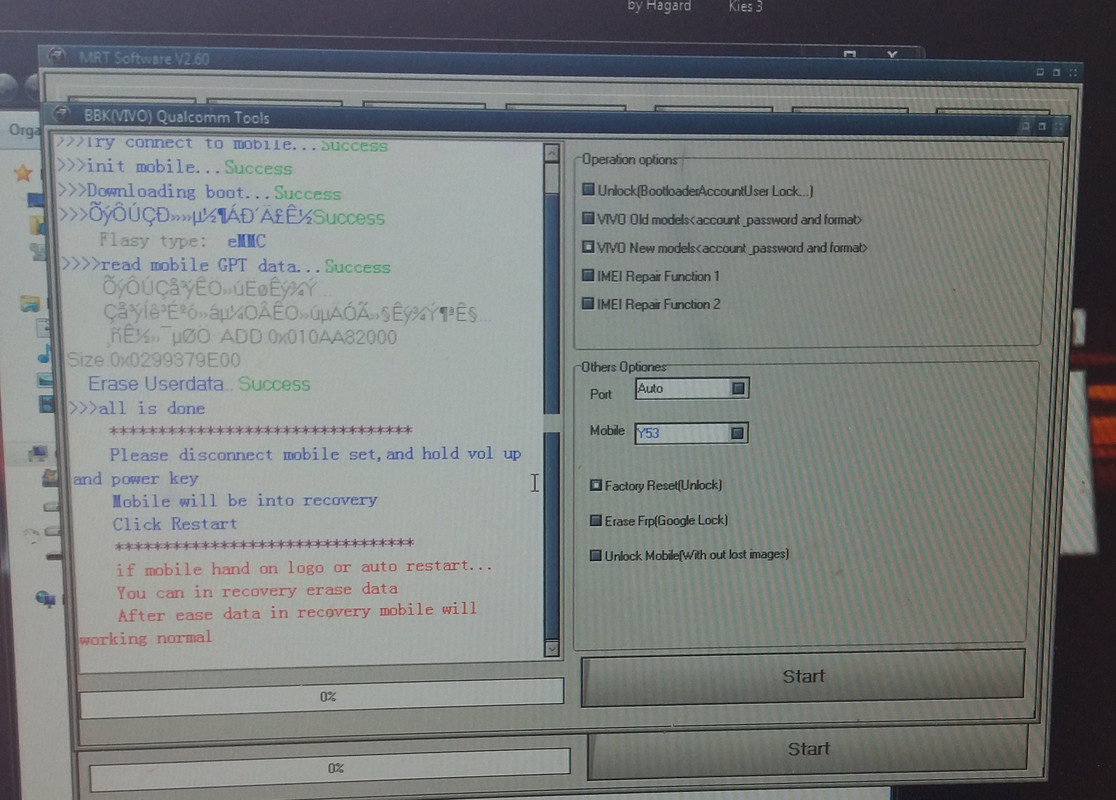1116x800 pixels.
Task: Click the lower Start button of MRT window
Action: click(x=808, y=749)
